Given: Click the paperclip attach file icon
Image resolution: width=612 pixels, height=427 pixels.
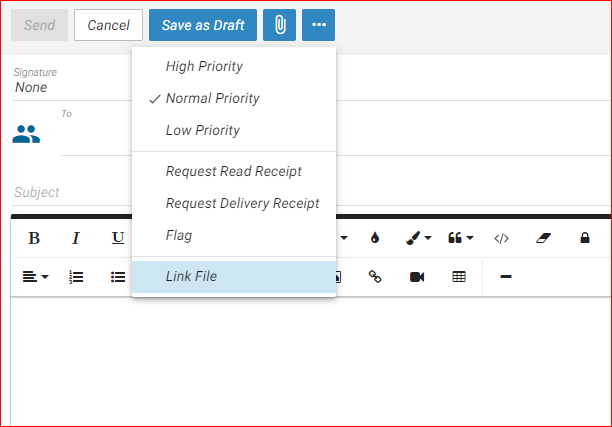Looking at the screenshot, I should (279, 25).
